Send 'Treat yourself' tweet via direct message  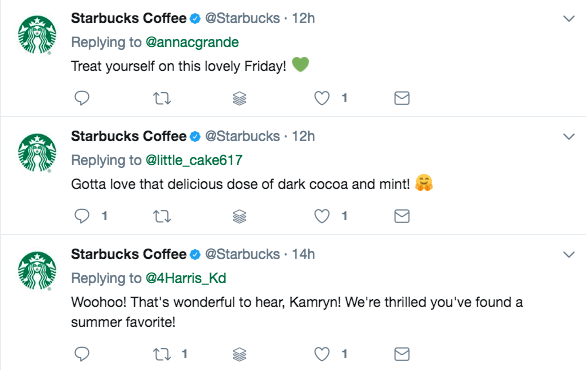402,98
